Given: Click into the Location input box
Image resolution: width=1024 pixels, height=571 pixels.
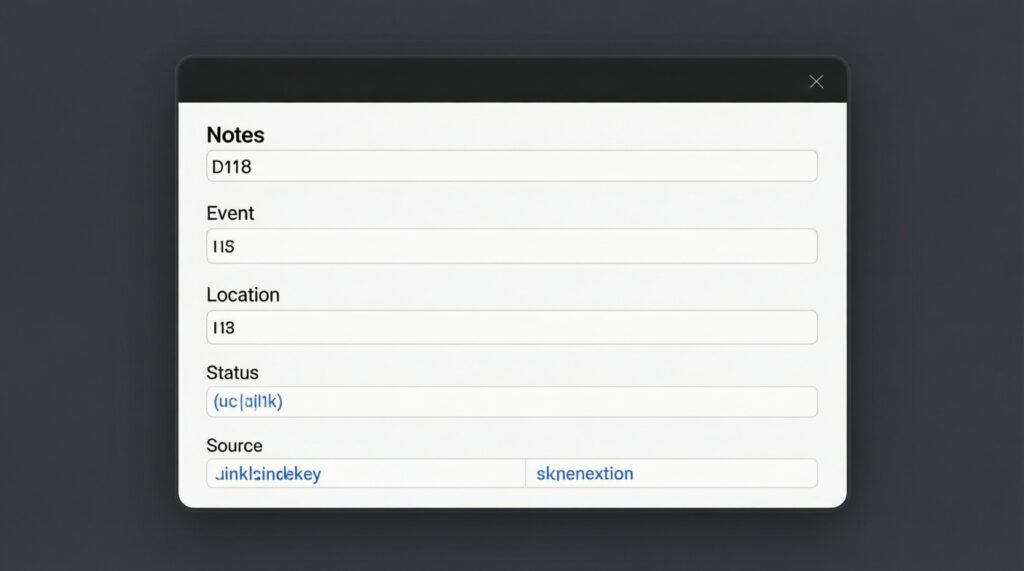Looking at the screenshot, I should 511,327.
